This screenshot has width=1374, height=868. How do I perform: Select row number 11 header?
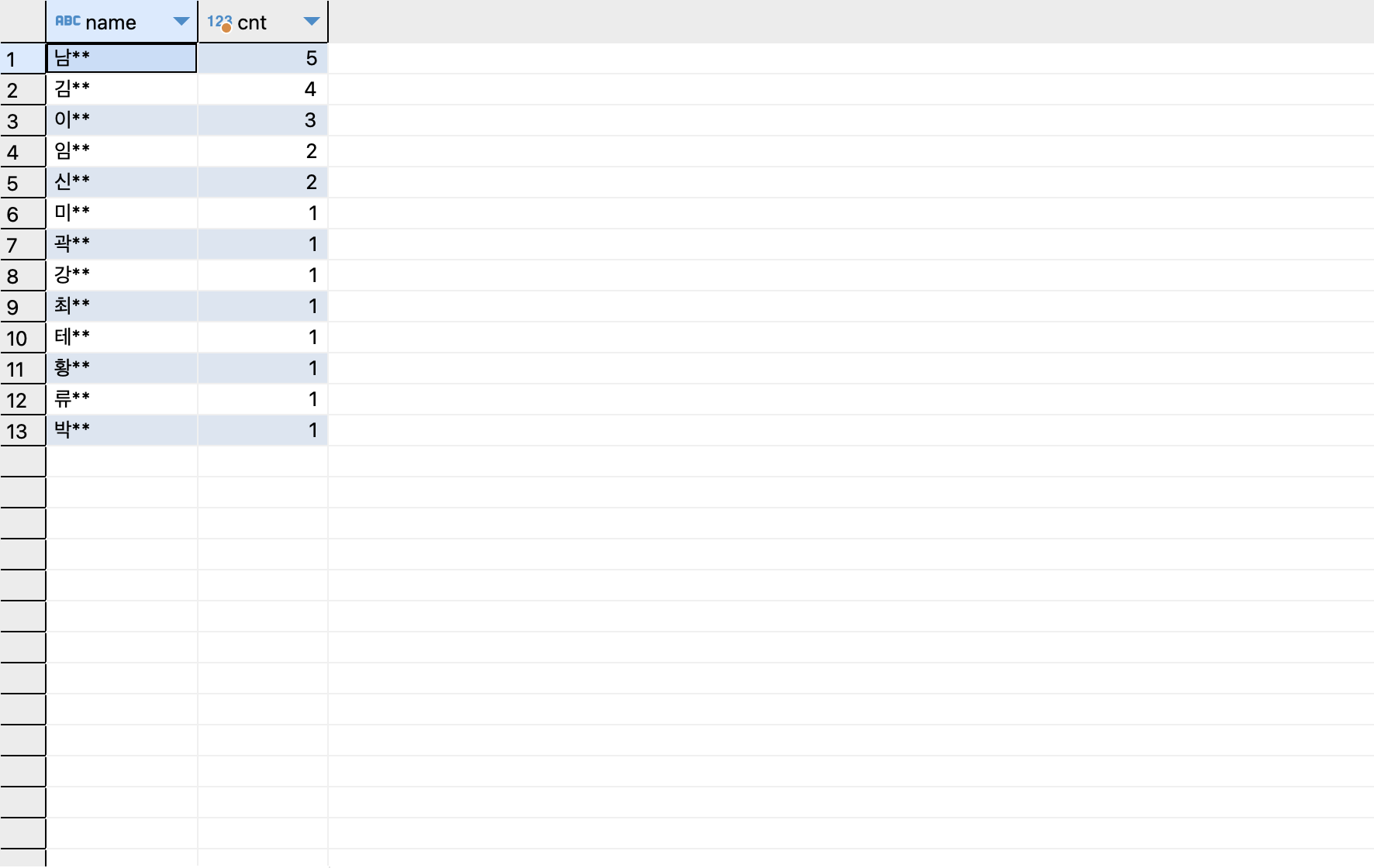pyautogui.click(x=22, y=369)
